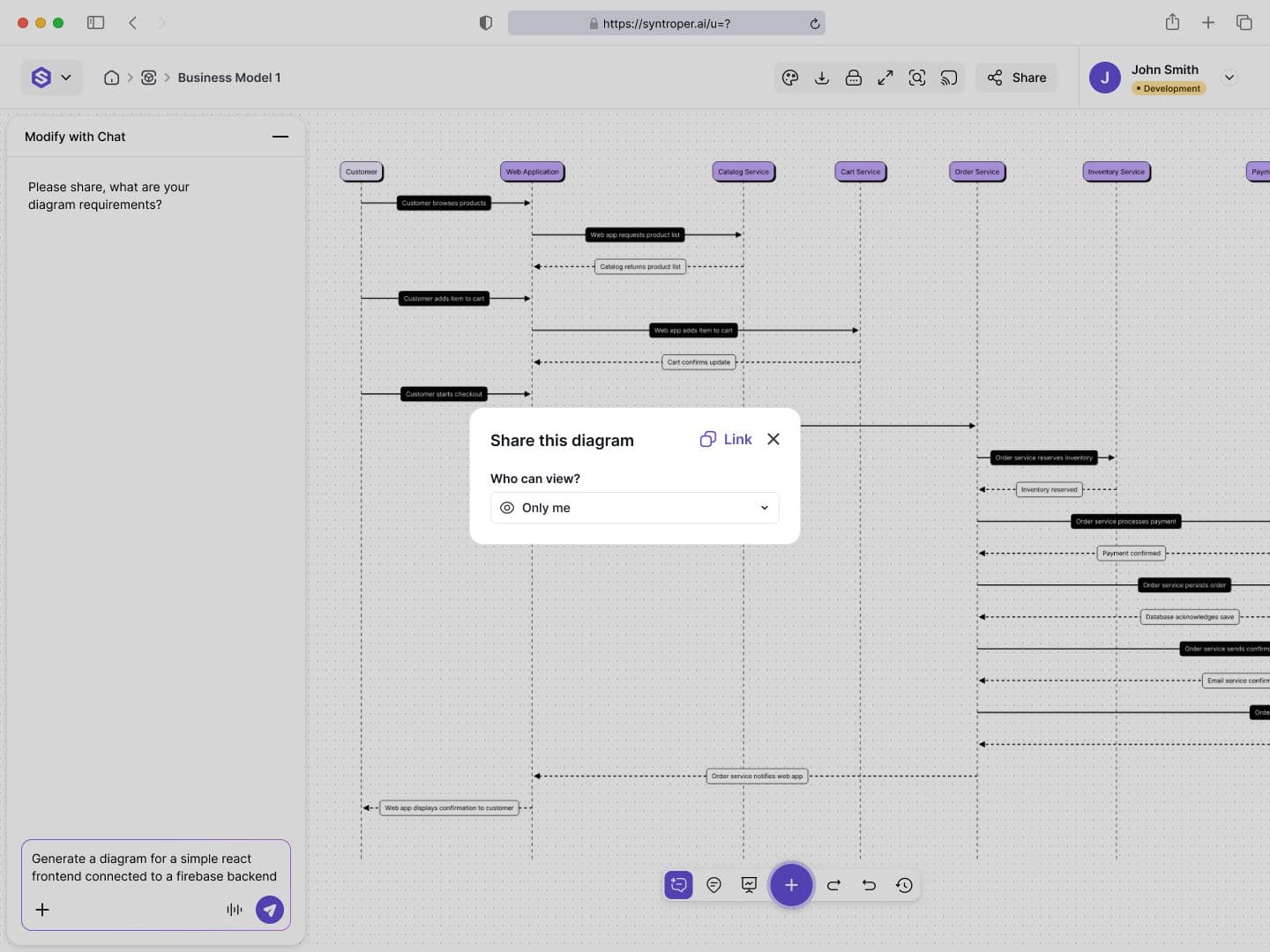1270x952 pixels.
Task: Click the cast screen icon
Action: pyautogui.click(x=949, y=78)
